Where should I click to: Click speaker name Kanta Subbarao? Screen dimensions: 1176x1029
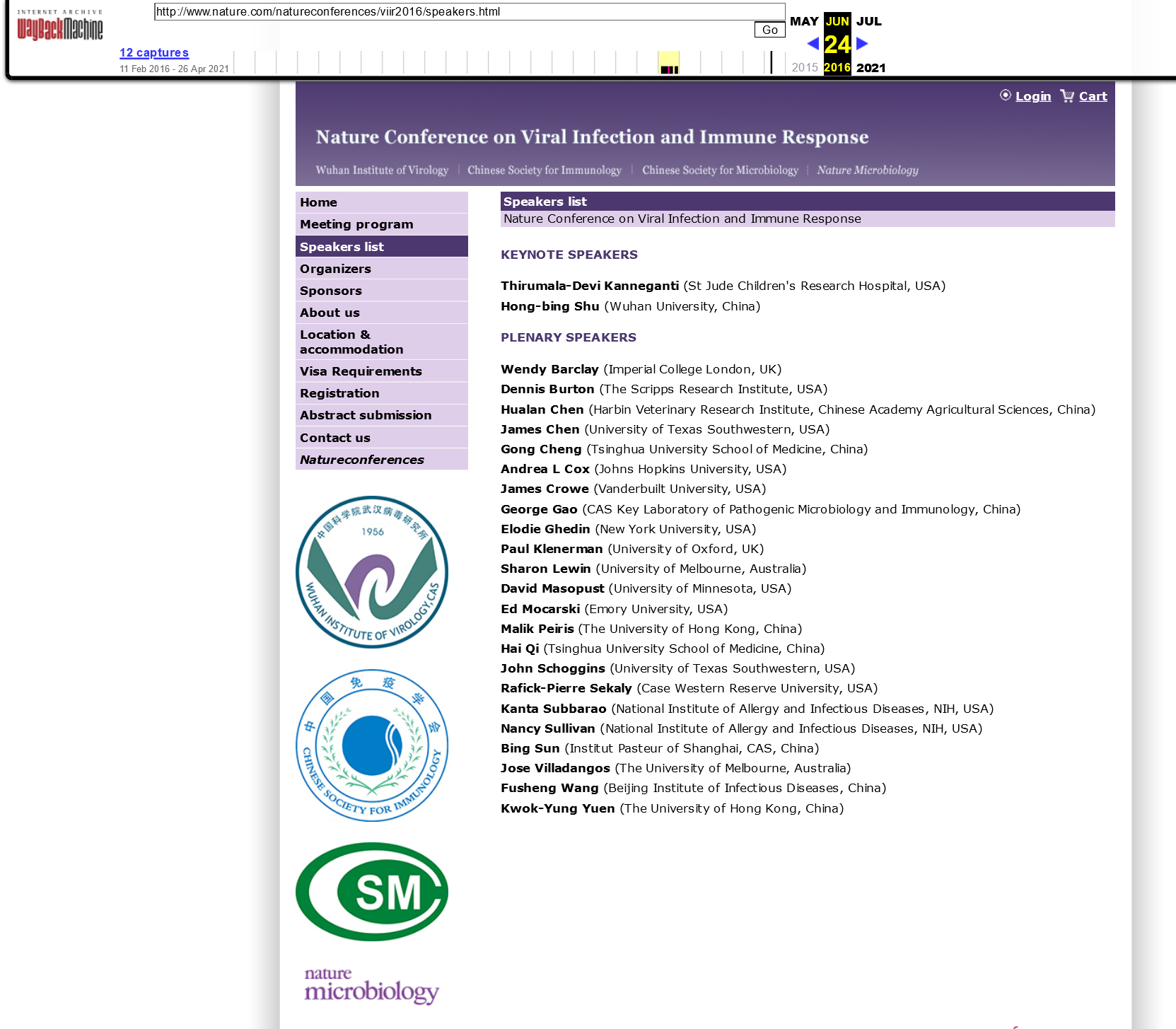(x=554, y=709)
